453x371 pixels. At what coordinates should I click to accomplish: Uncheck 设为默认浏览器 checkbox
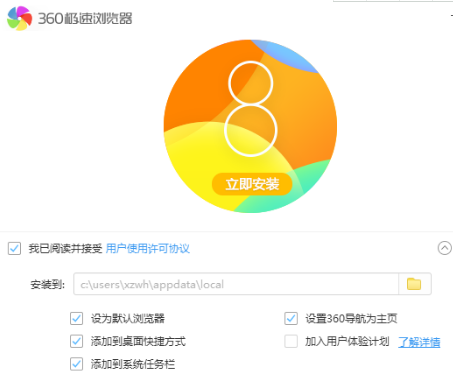coord(77,318)
